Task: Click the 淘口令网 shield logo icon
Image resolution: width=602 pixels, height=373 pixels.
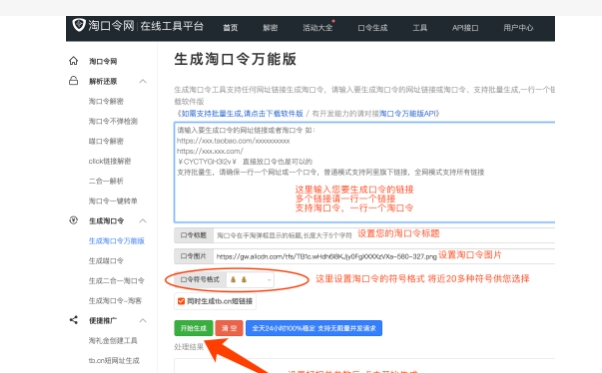Action: click(x=79, y=25)
